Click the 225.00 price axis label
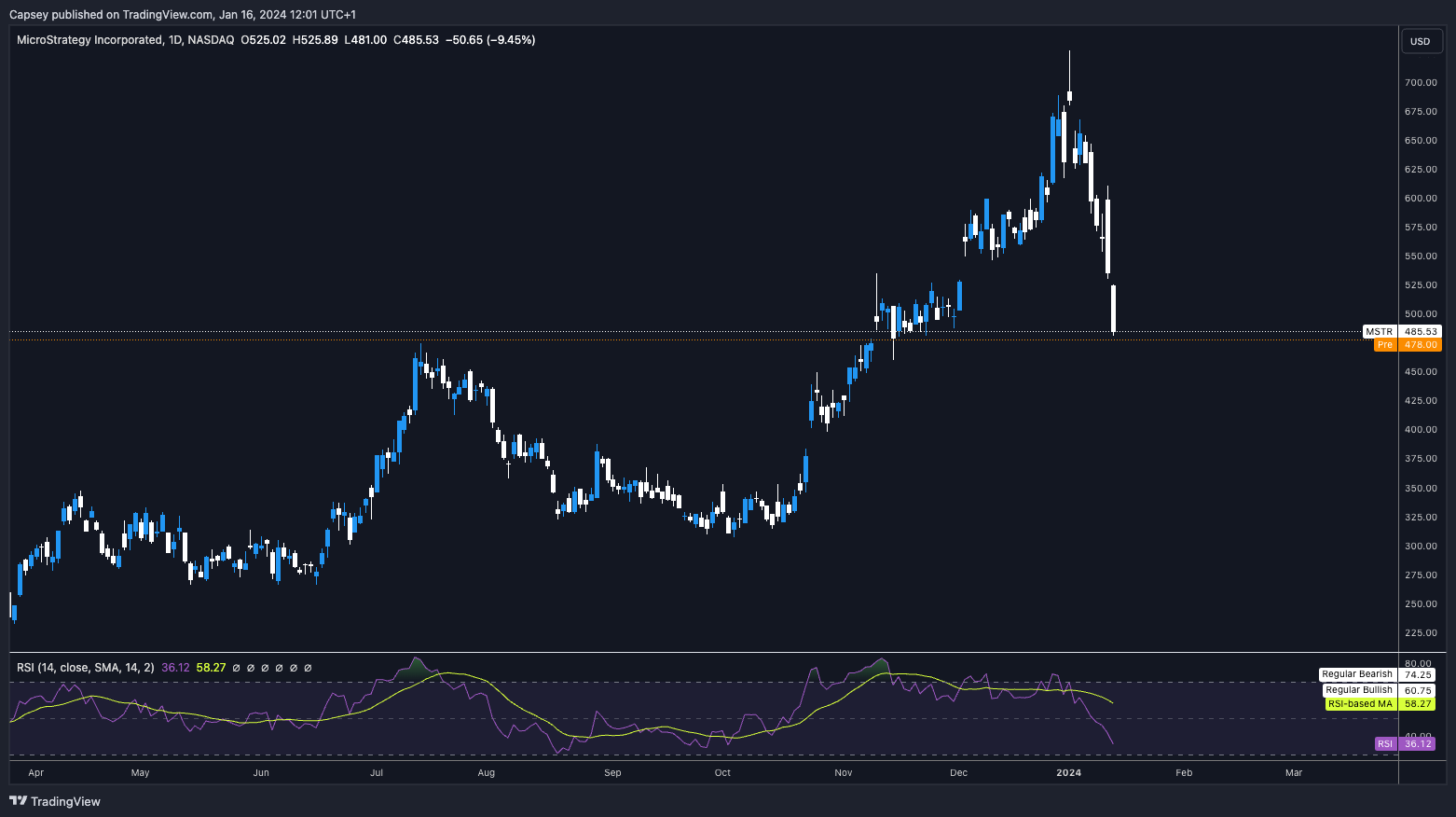1456x817 pixels. click(x=1421, y=632)
